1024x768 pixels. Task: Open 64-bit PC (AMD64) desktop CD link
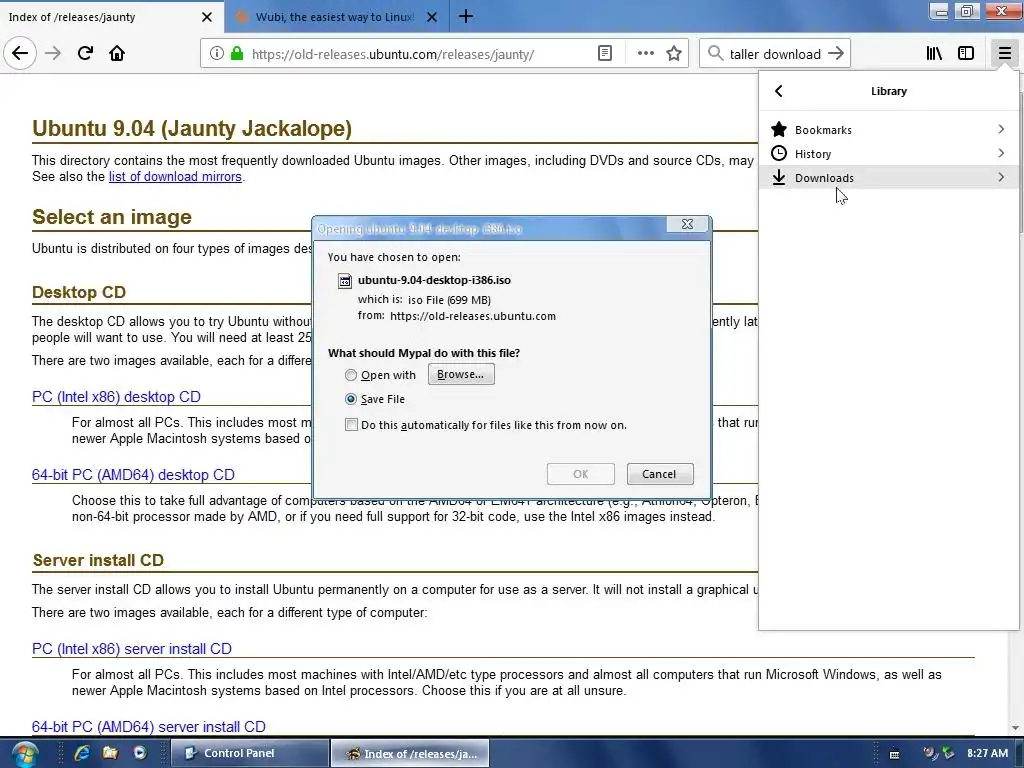tap(133, 475)
